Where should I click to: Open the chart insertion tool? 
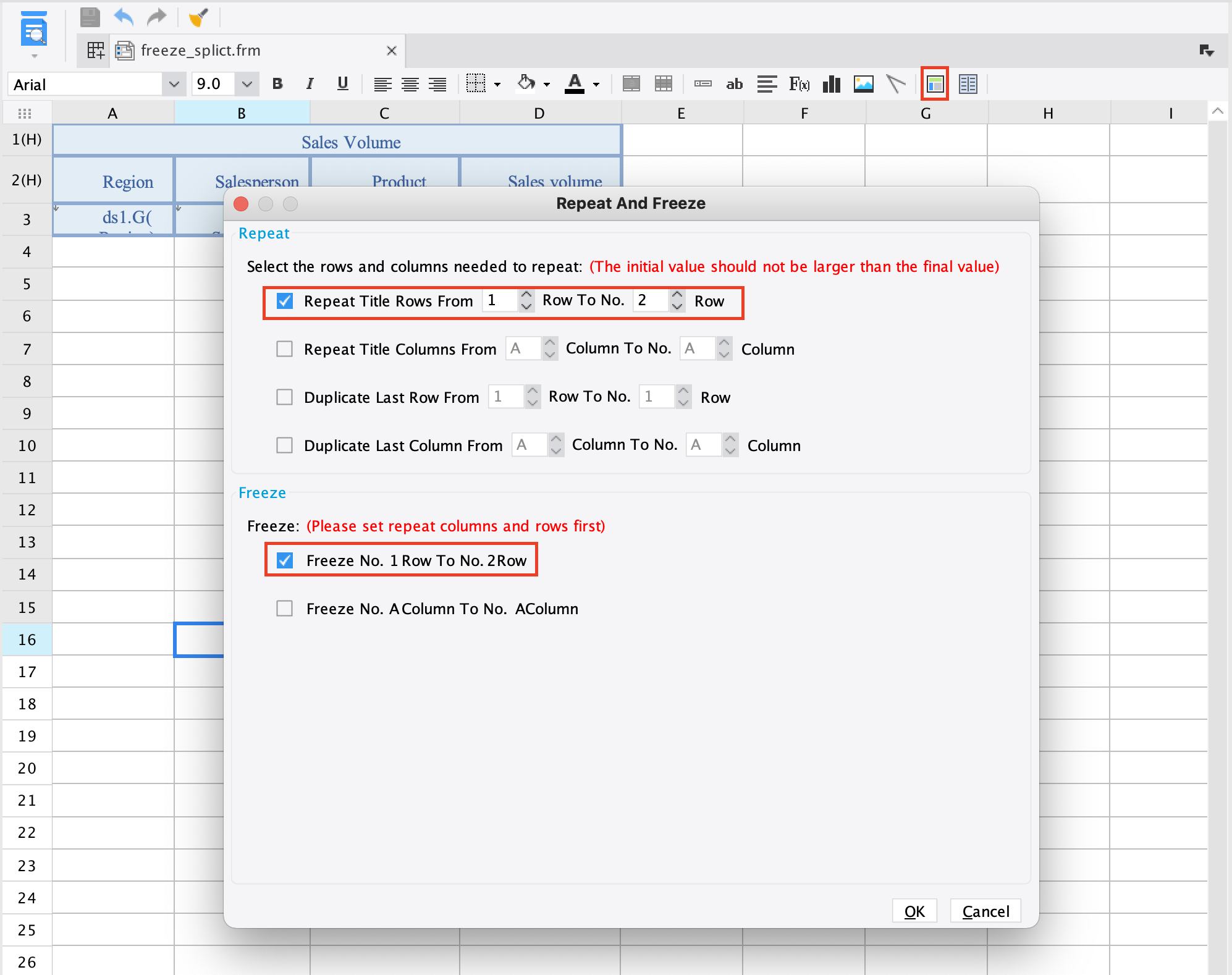click(831, 84)
